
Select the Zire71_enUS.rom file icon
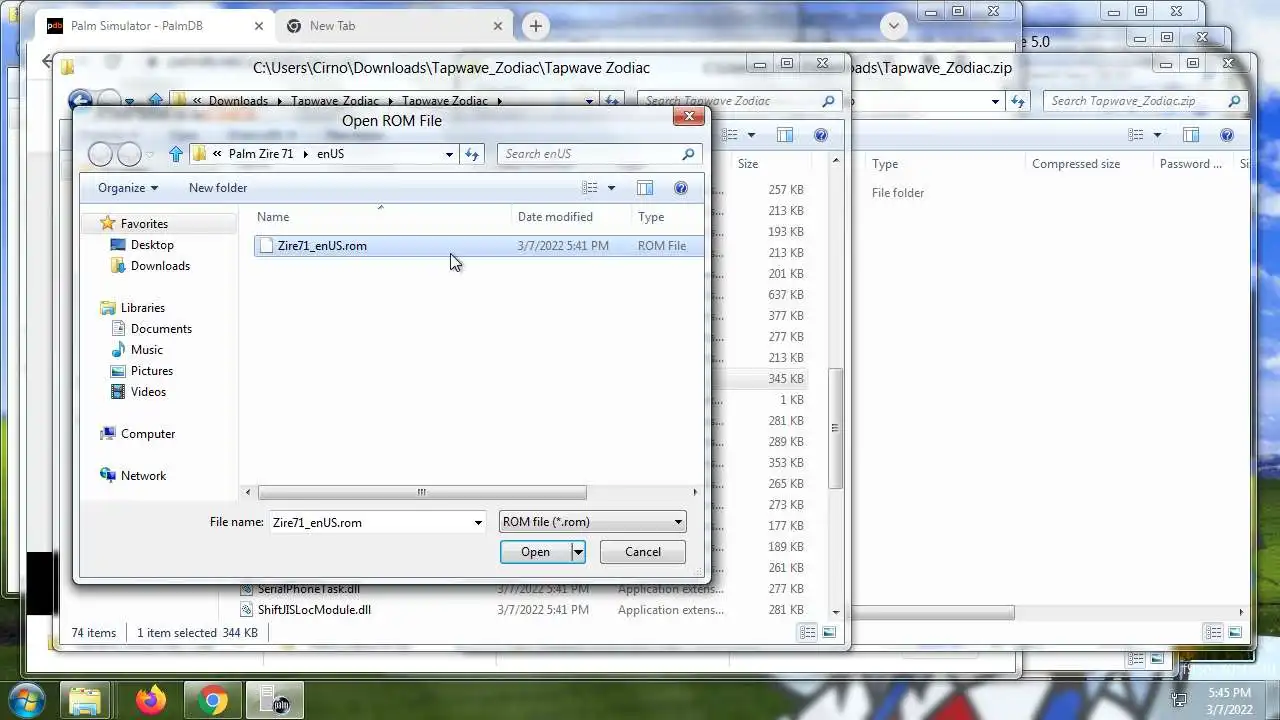tap(265, 245)
